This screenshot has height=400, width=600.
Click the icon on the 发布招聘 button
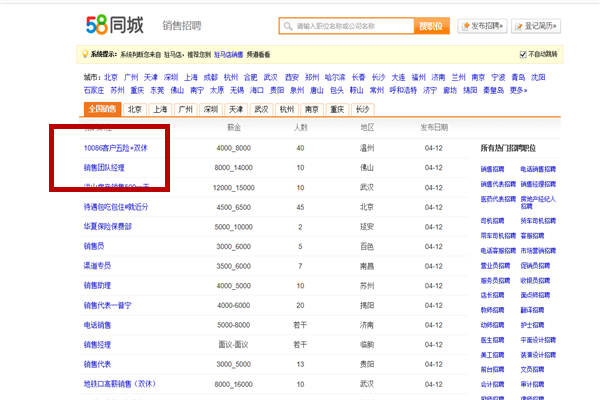(x=466, y=26)
